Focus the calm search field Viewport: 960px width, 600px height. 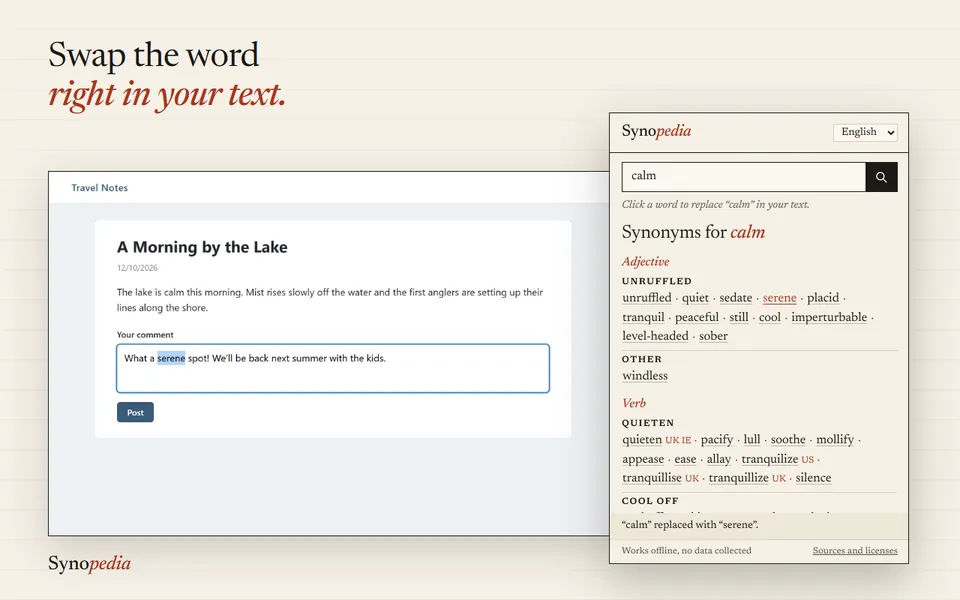(744, 177)
